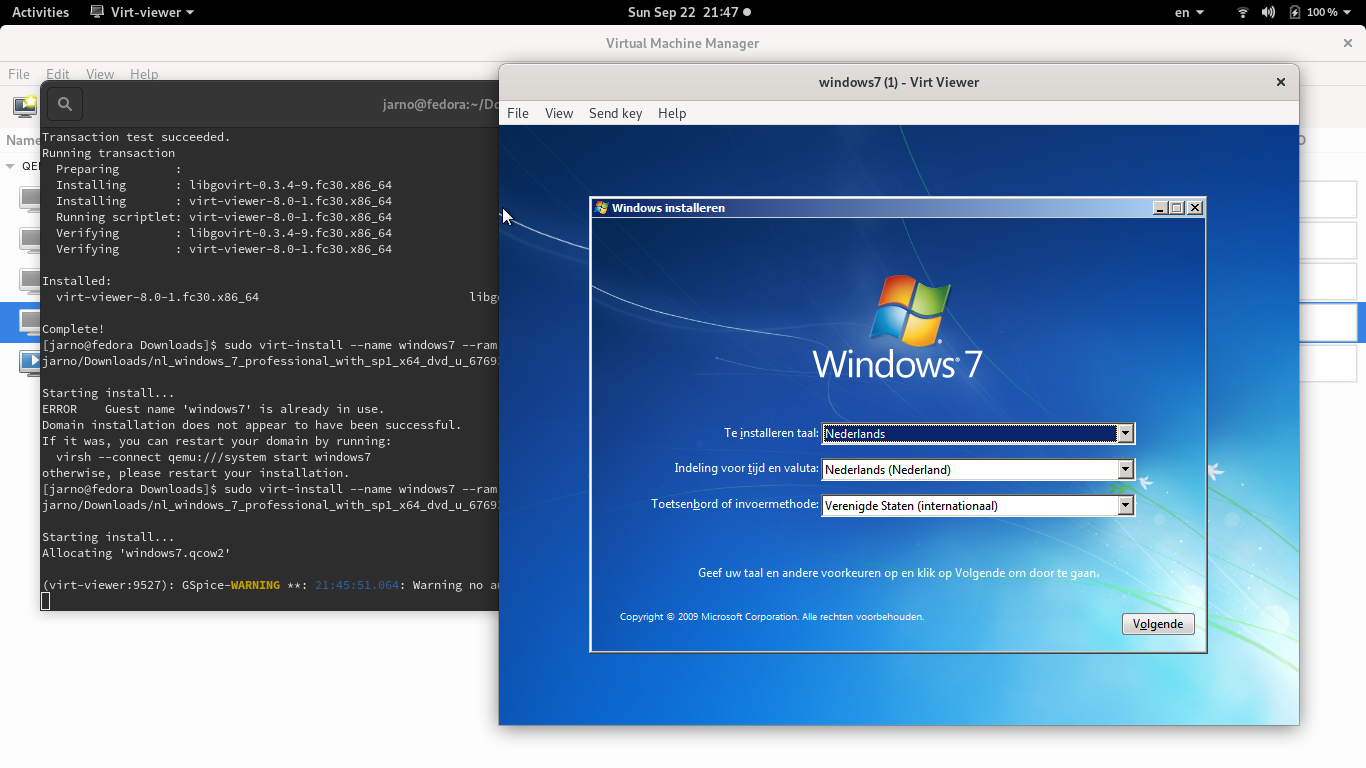Open Virt Viewer View menu
Viewport: 1366px width, 768px height.
click(x=559, y=113)
